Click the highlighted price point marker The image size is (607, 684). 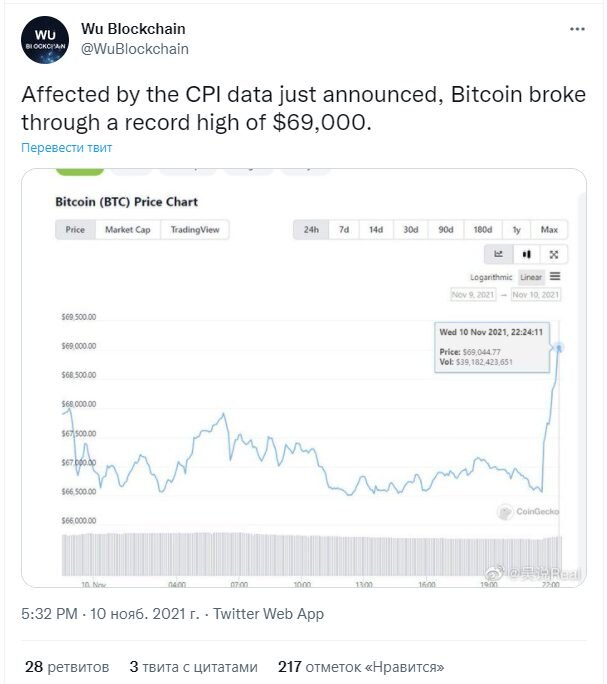tap(559, 348)
